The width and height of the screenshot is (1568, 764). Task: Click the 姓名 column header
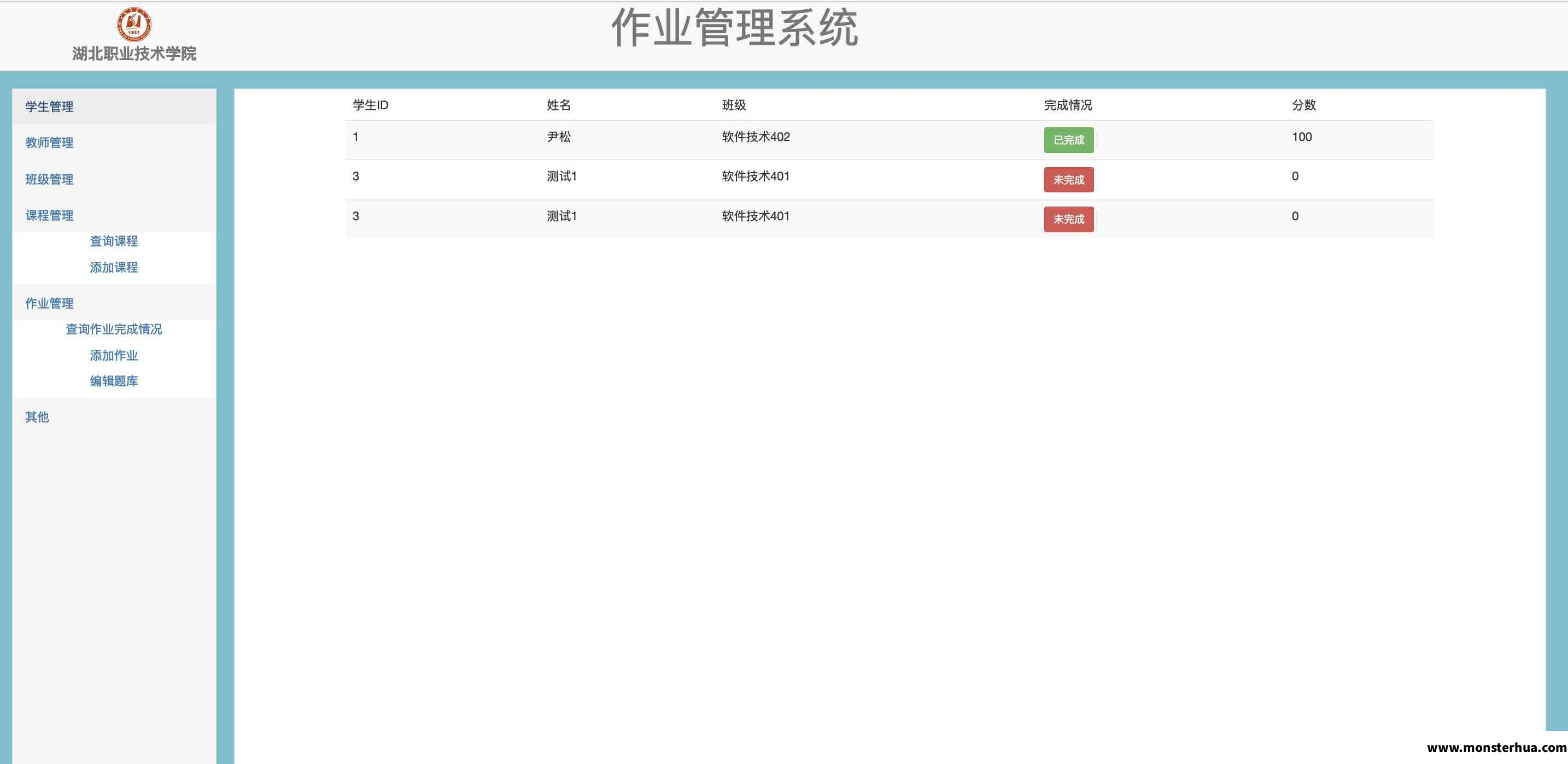pyautogui.click(x=559, y=104)
